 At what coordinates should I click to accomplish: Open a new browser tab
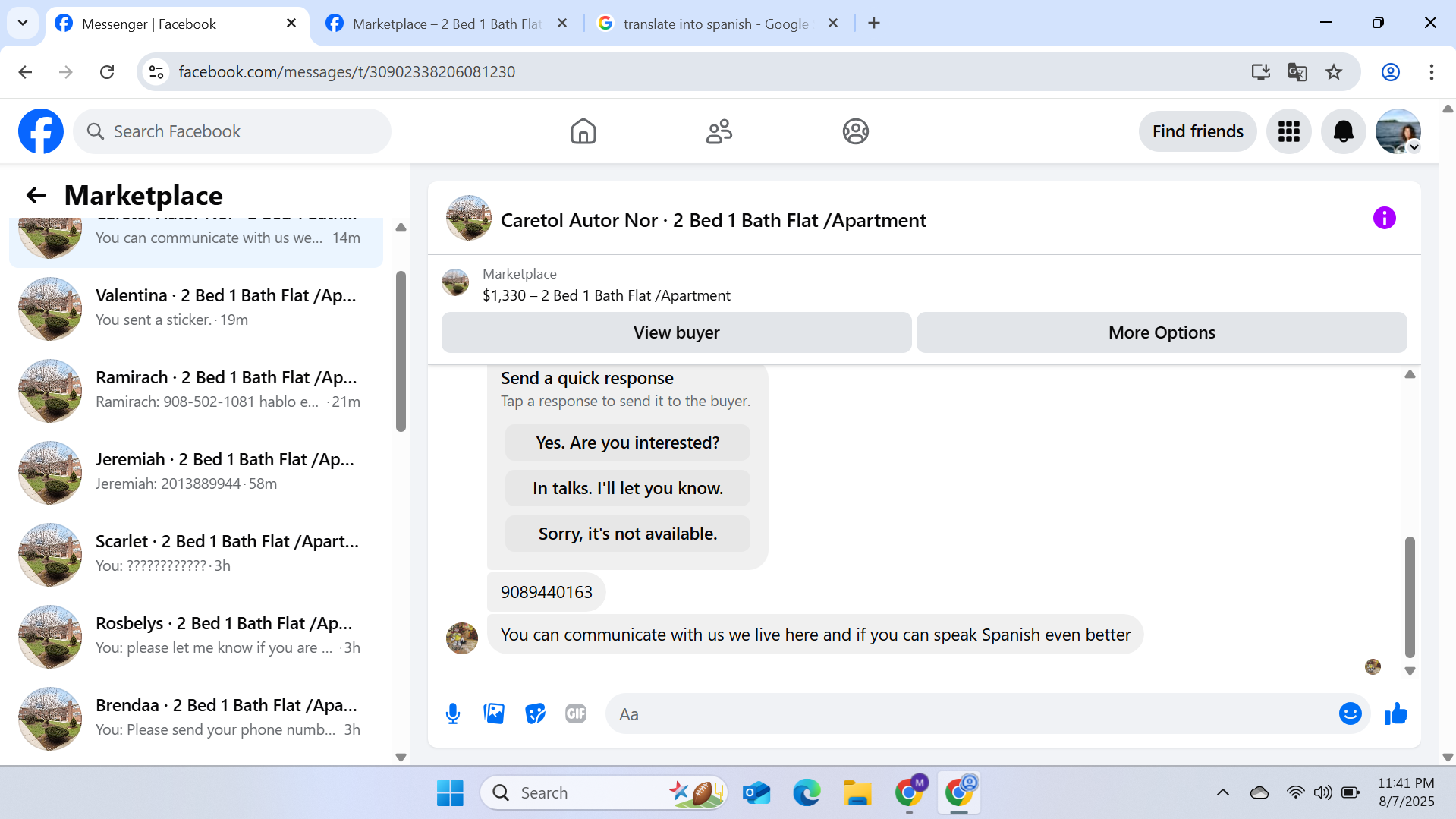point(874,24)
